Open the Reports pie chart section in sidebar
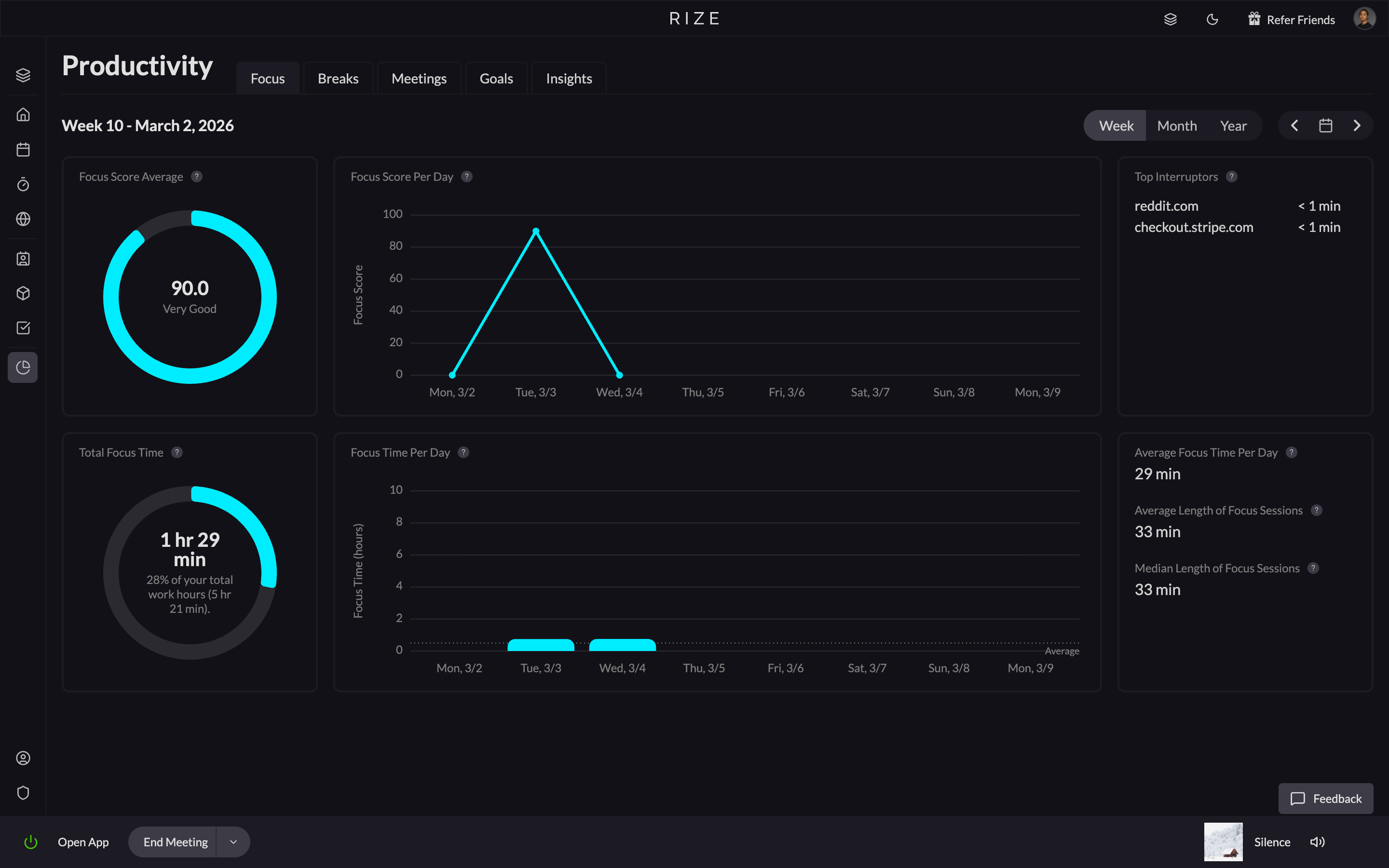Viewport: 1389px width, 868px height. tap(23, 367)
